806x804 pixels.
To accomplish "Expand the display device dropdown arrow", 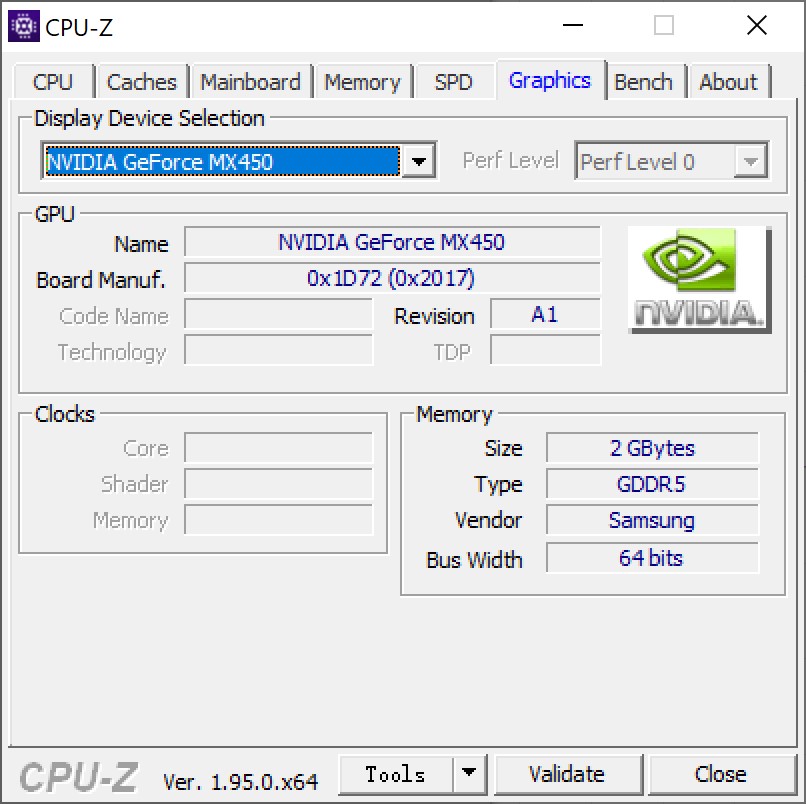I will pos(418,161).
